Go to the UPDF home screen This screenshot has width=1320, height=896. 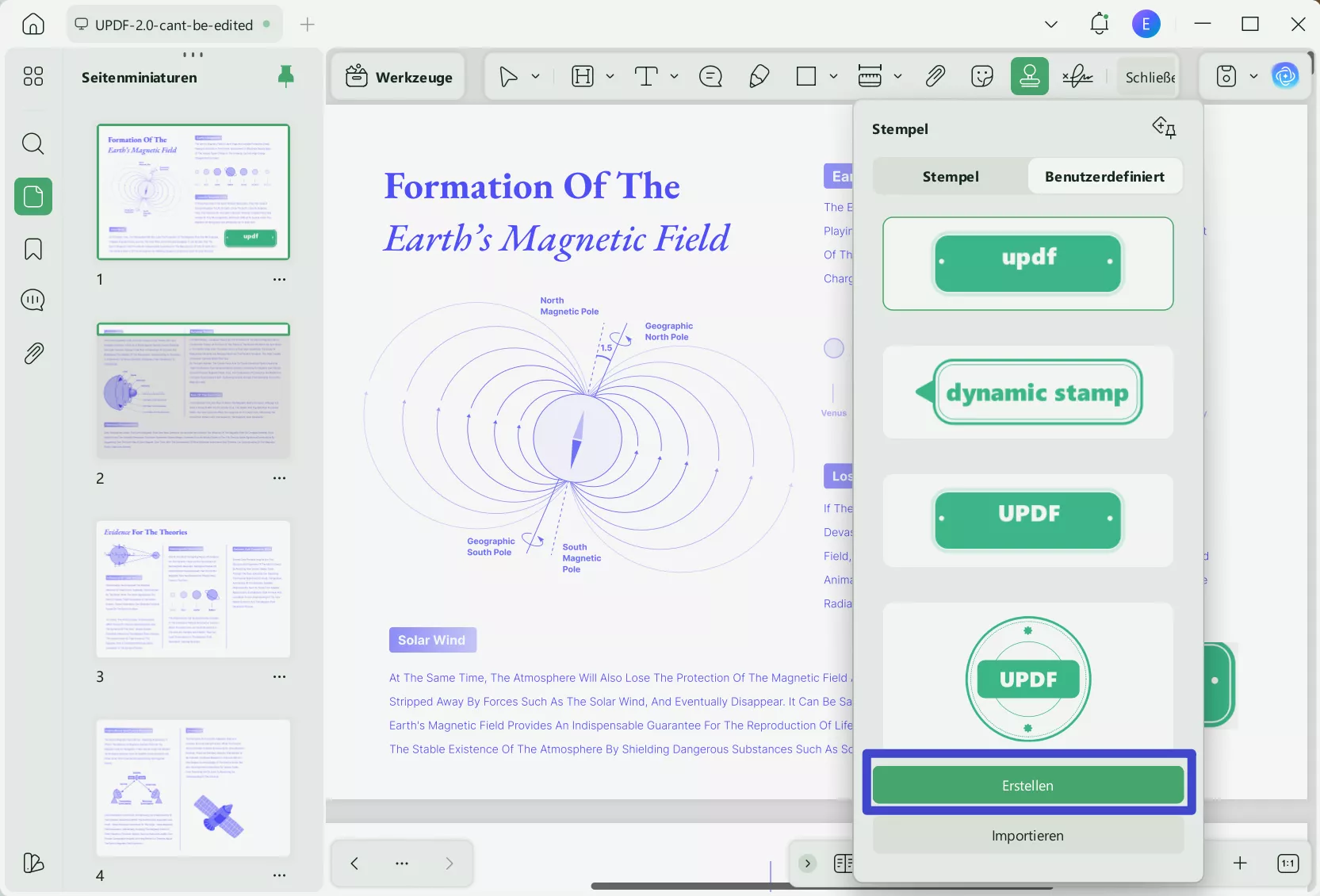tap(33, 25)
